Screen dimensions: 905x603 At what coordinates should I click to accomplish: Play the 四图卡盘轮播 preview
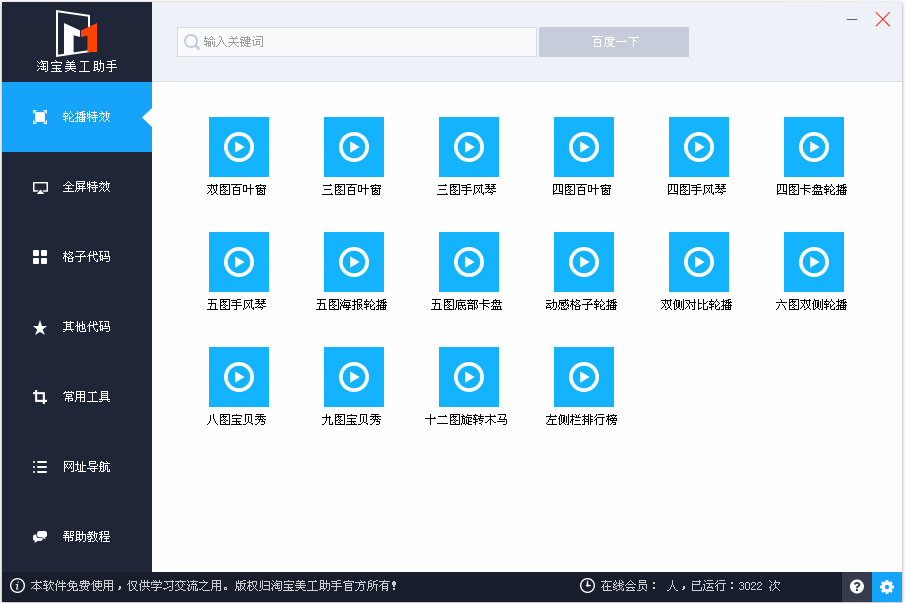(x=813, y=147)
